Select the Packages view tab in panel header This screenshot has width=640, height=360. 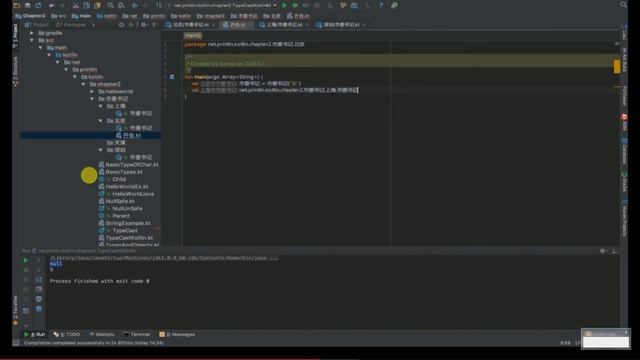click(71, 25)
